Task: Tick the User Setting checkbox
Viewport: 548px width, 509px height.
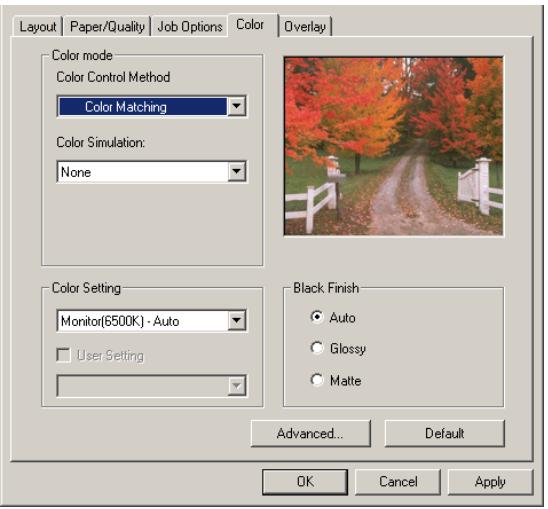Action: (64, 355)
